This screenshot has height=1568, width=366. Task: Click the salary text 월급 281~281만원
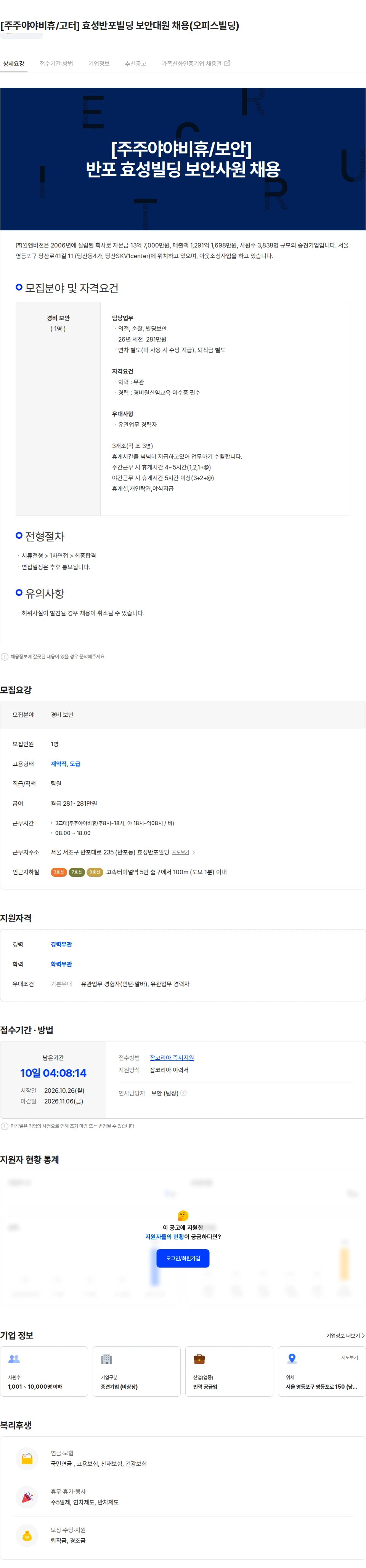coord(74,803)
